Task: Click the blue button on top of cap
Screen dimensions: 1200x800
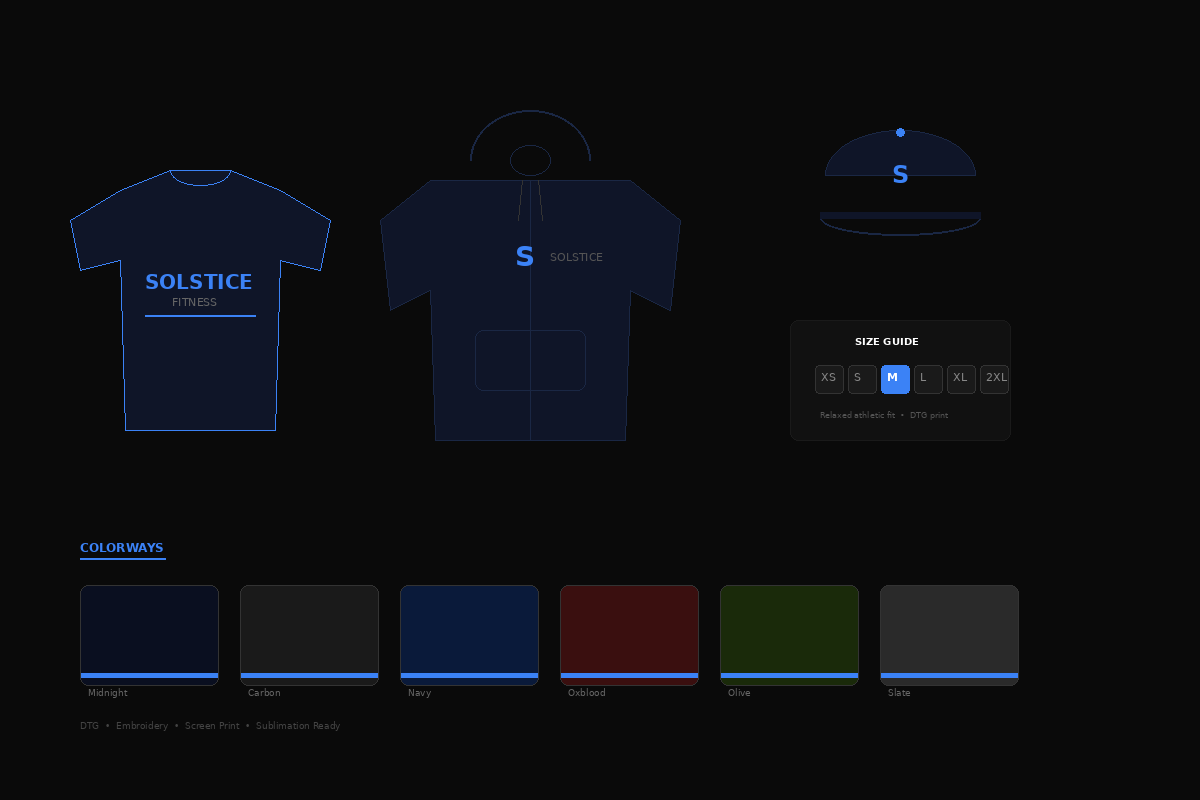Action: (x=900, y=132)
